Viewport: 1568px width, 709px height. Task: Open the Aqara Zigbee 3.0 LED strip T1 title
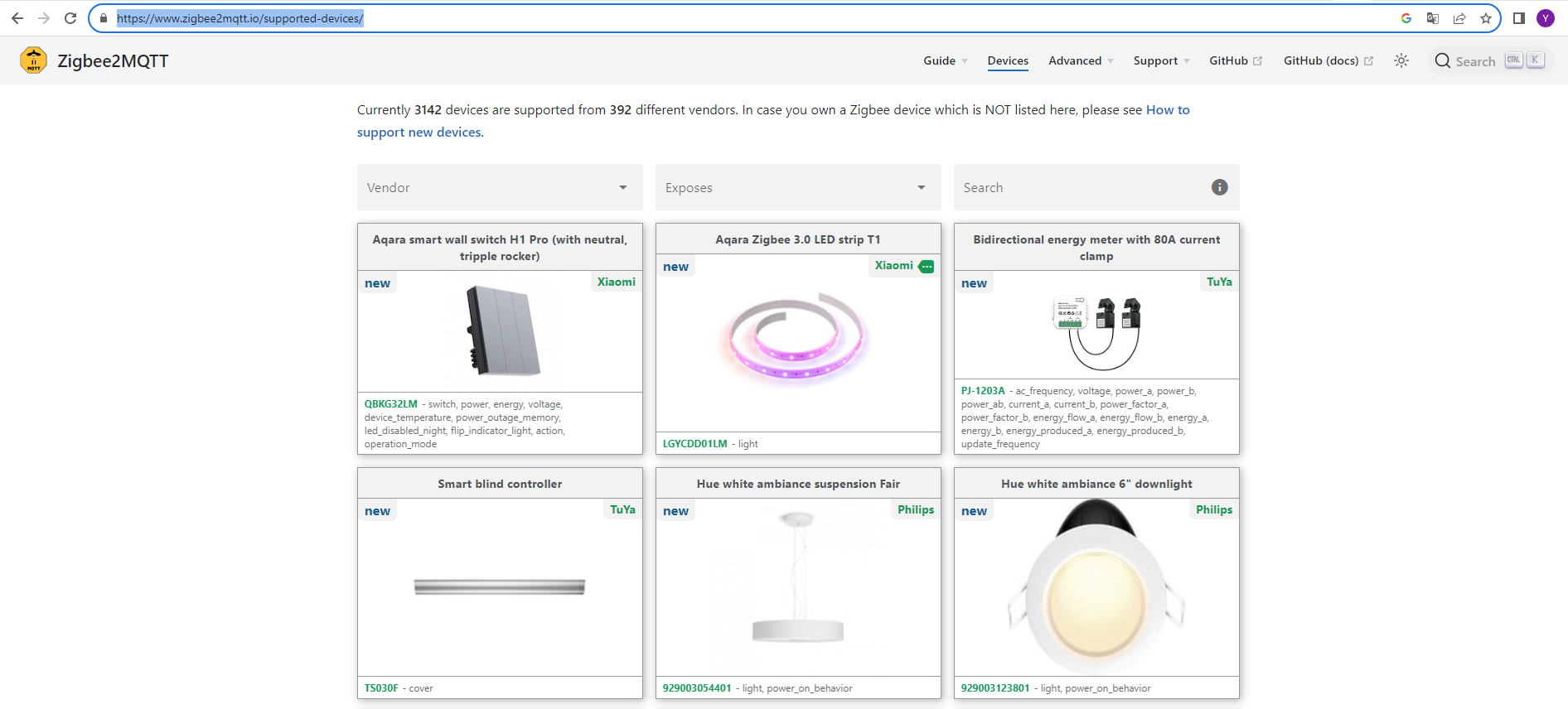click(x=798, y=239)
